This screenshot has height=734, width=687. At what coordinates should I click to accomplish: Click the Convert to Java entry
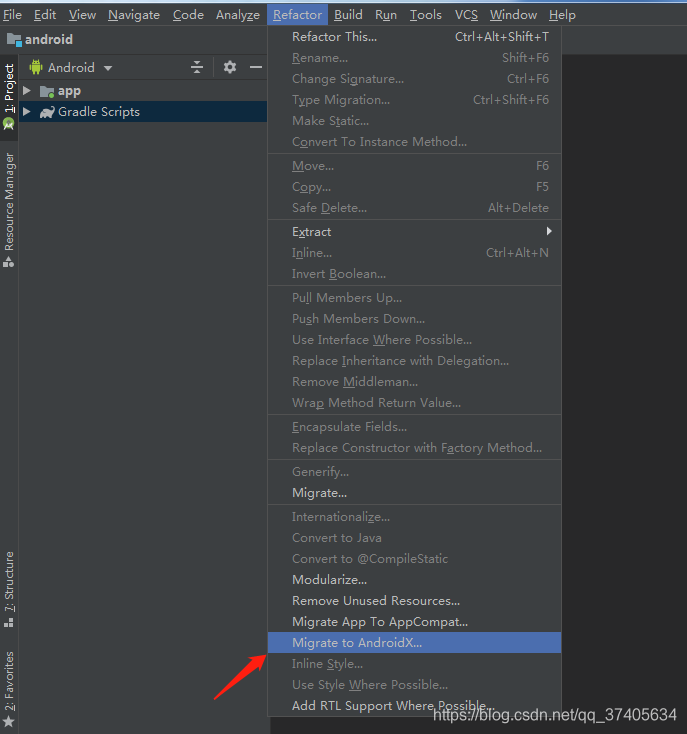[415, 537]
